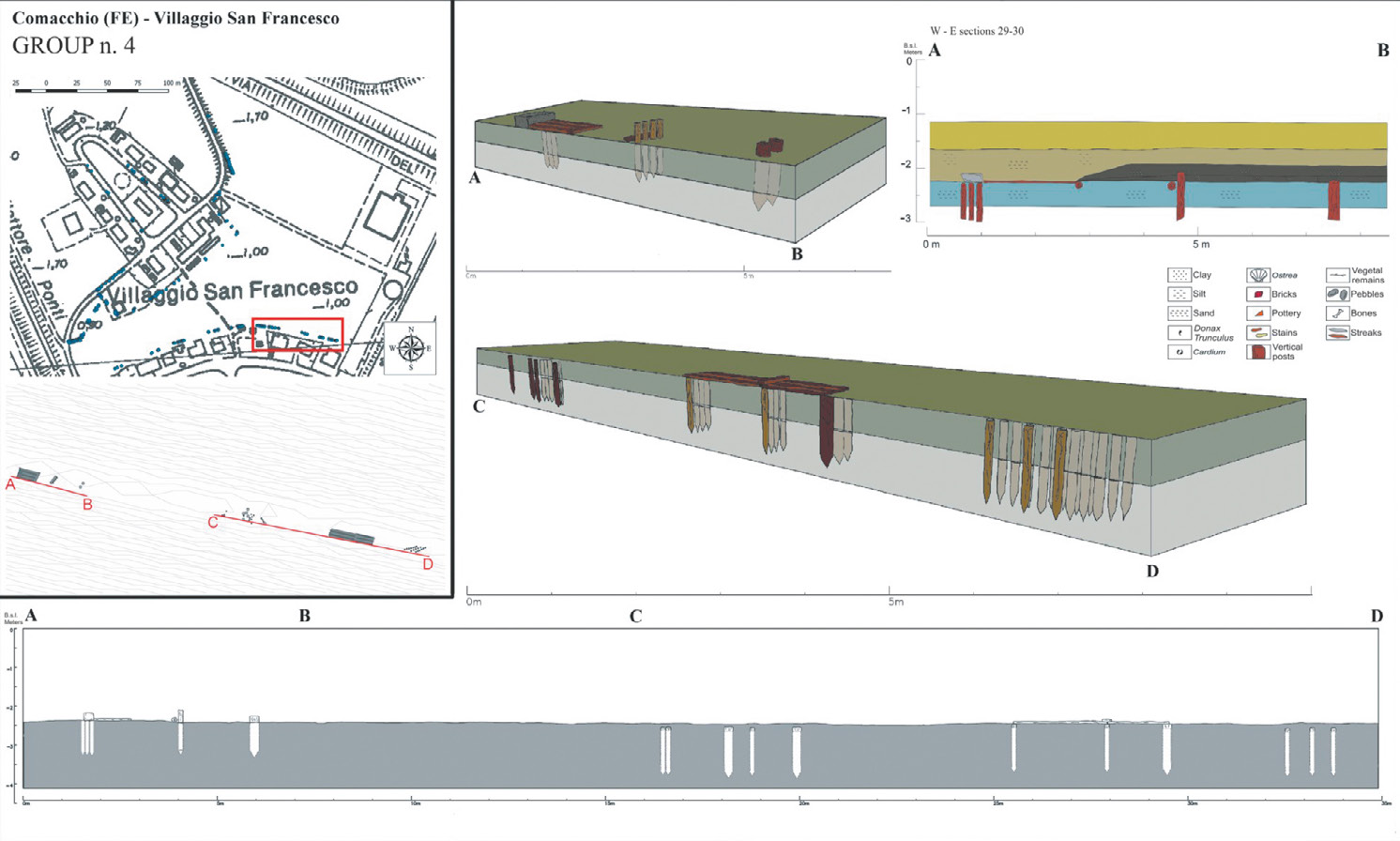Click the red Bricks legend symbol
This screenshot has width=1400, height=841.
(x=1257, y=294)
